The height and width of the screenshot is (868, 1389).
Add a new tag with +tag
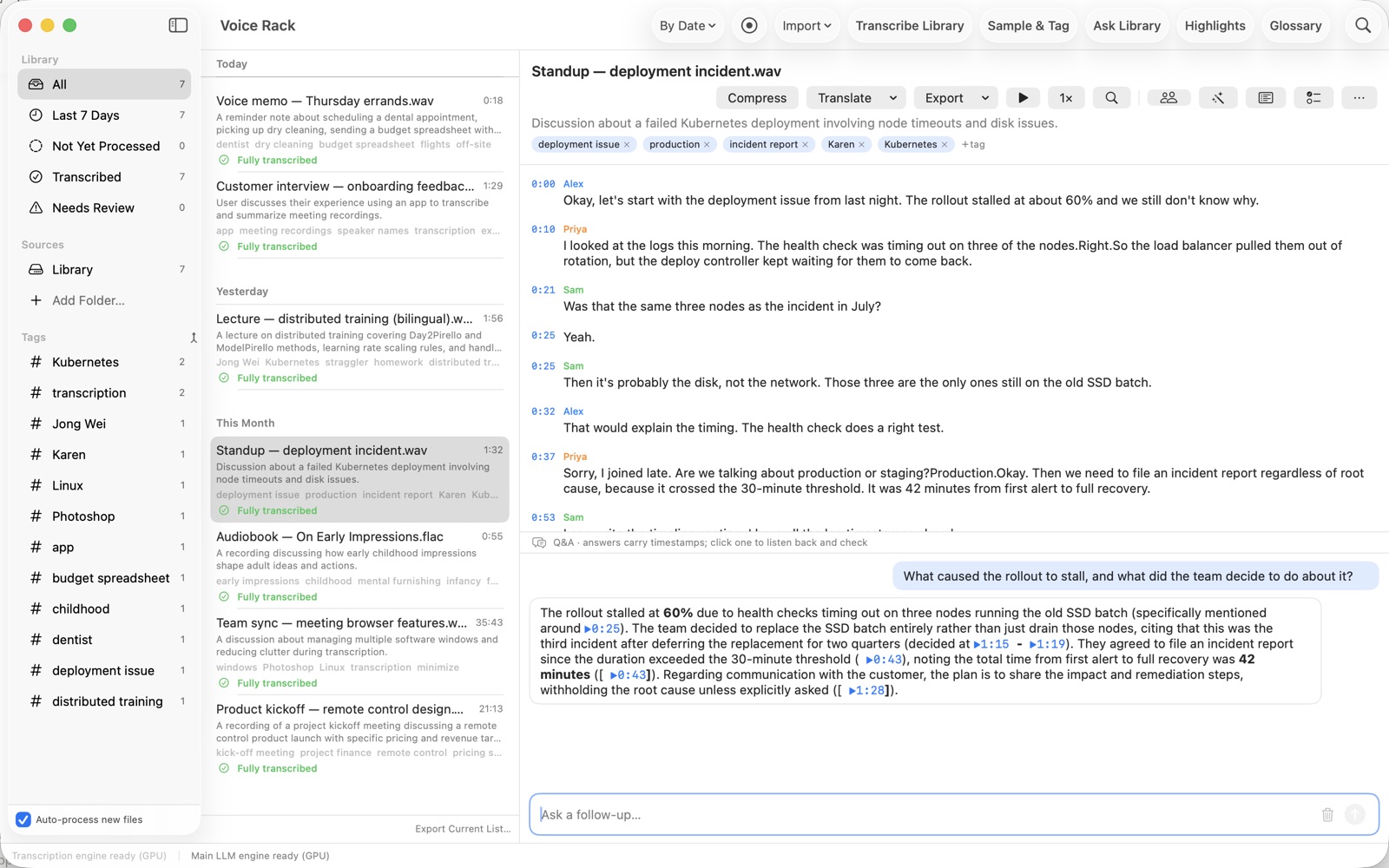pos(973,145)
